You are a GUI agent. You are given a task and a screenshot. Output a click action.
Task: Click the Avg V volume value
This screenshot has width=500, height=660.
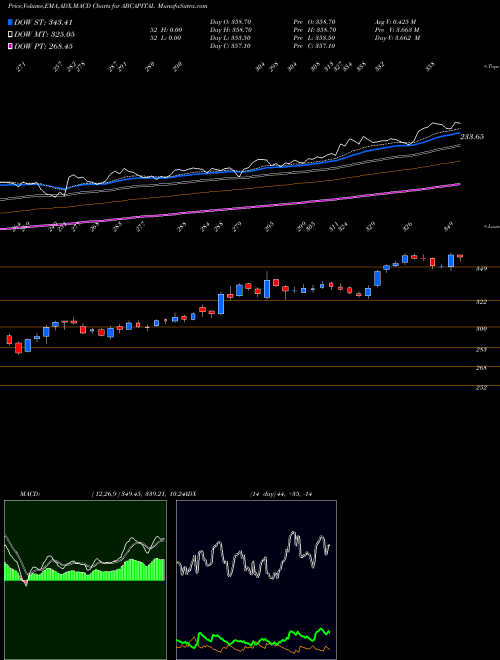pos(396,22)
